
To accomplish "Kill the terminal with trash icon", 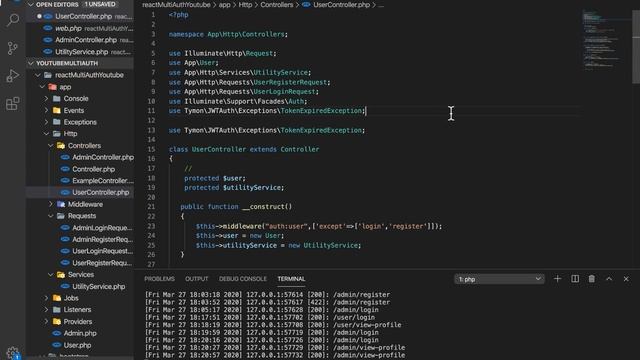I will (591, 279).
